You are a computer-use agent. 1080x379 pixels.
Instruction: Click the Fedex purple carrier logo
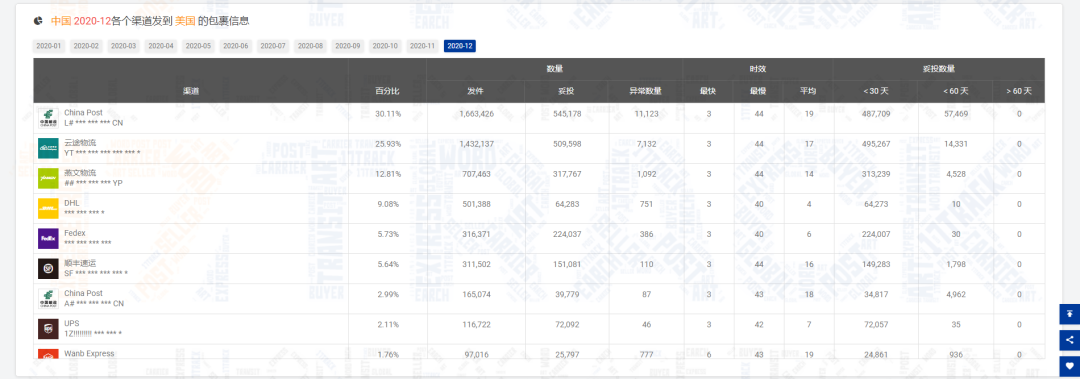click(48, 238)
